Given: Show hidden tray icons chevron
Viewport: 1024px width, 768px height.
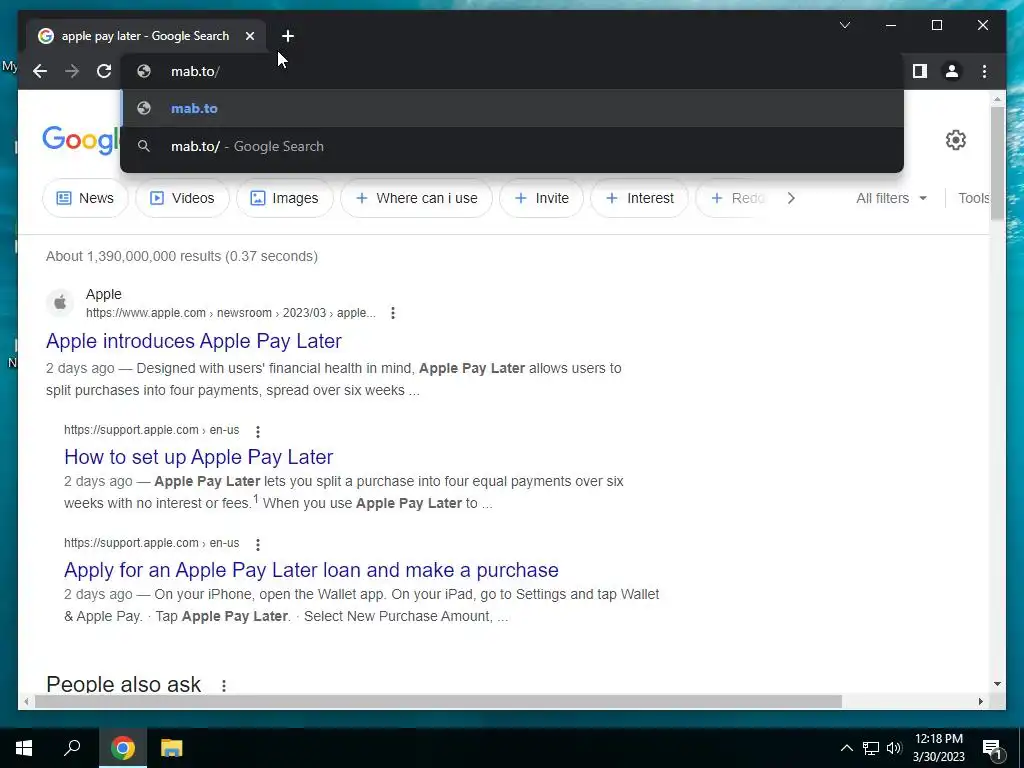Looking at the screenshot, I should (x=846, y=748).
